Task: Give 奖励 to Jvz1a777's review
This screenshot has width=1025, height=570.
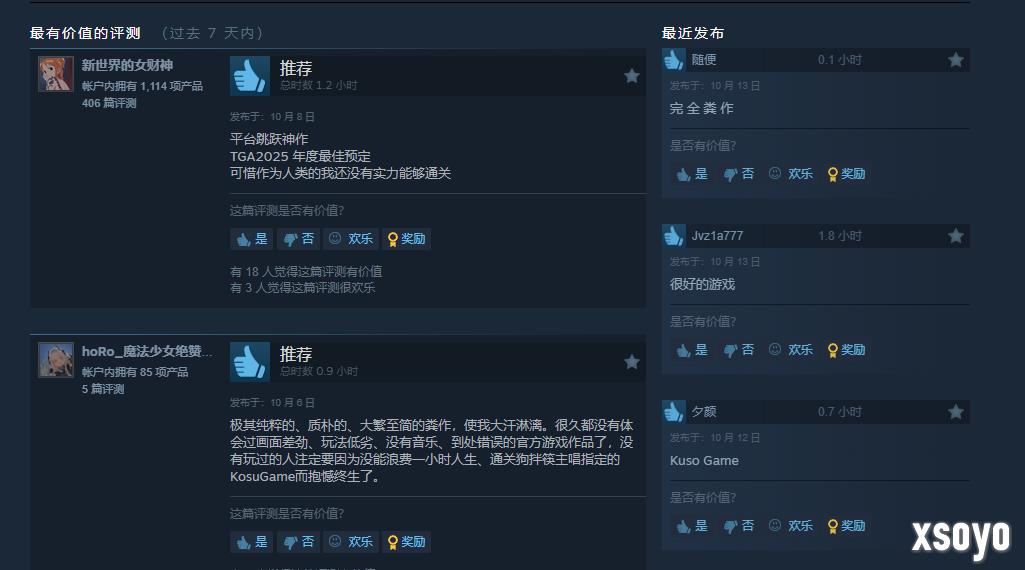Action: 846,350
